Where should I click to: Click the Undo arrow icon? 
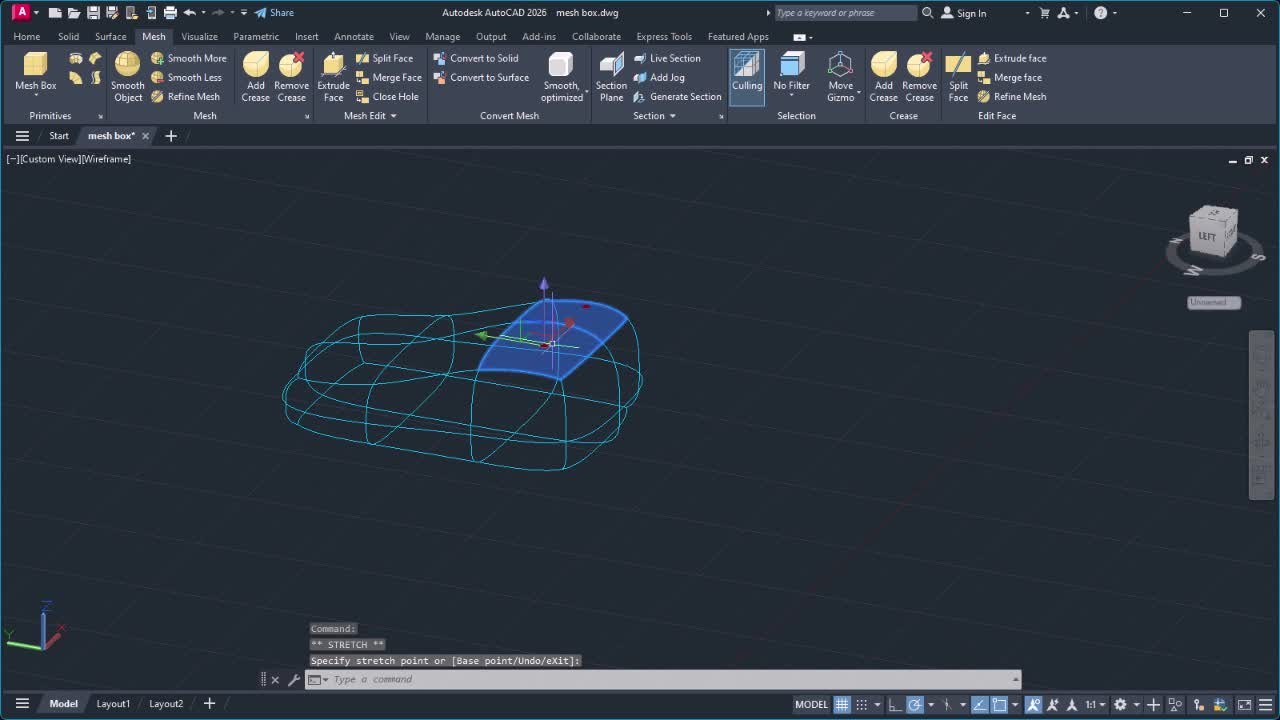coord(189,13)
